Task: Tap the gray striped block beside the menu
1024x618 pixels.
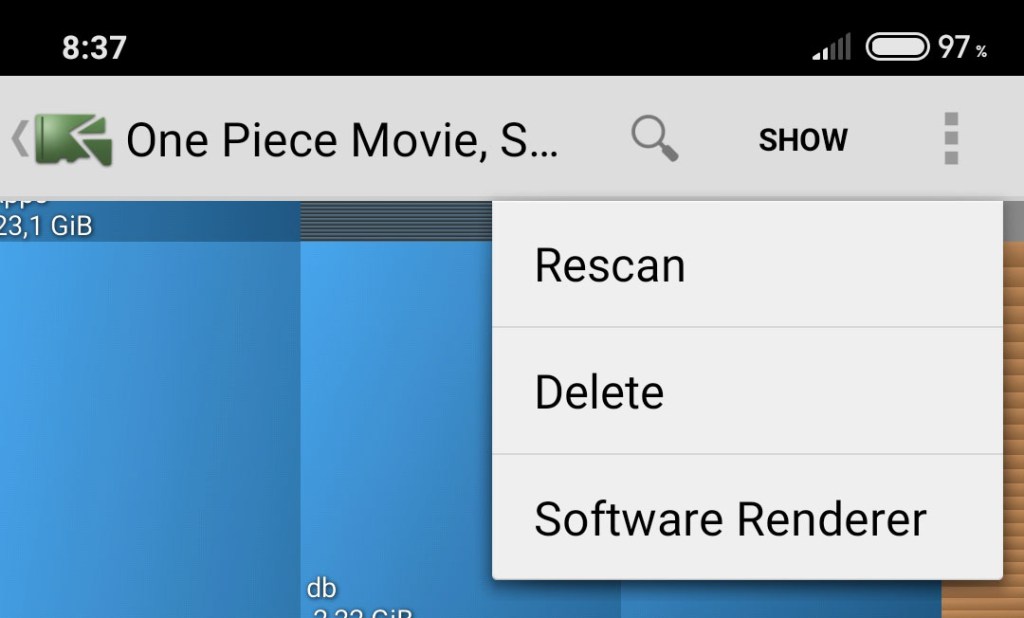Action: (396, 221)
